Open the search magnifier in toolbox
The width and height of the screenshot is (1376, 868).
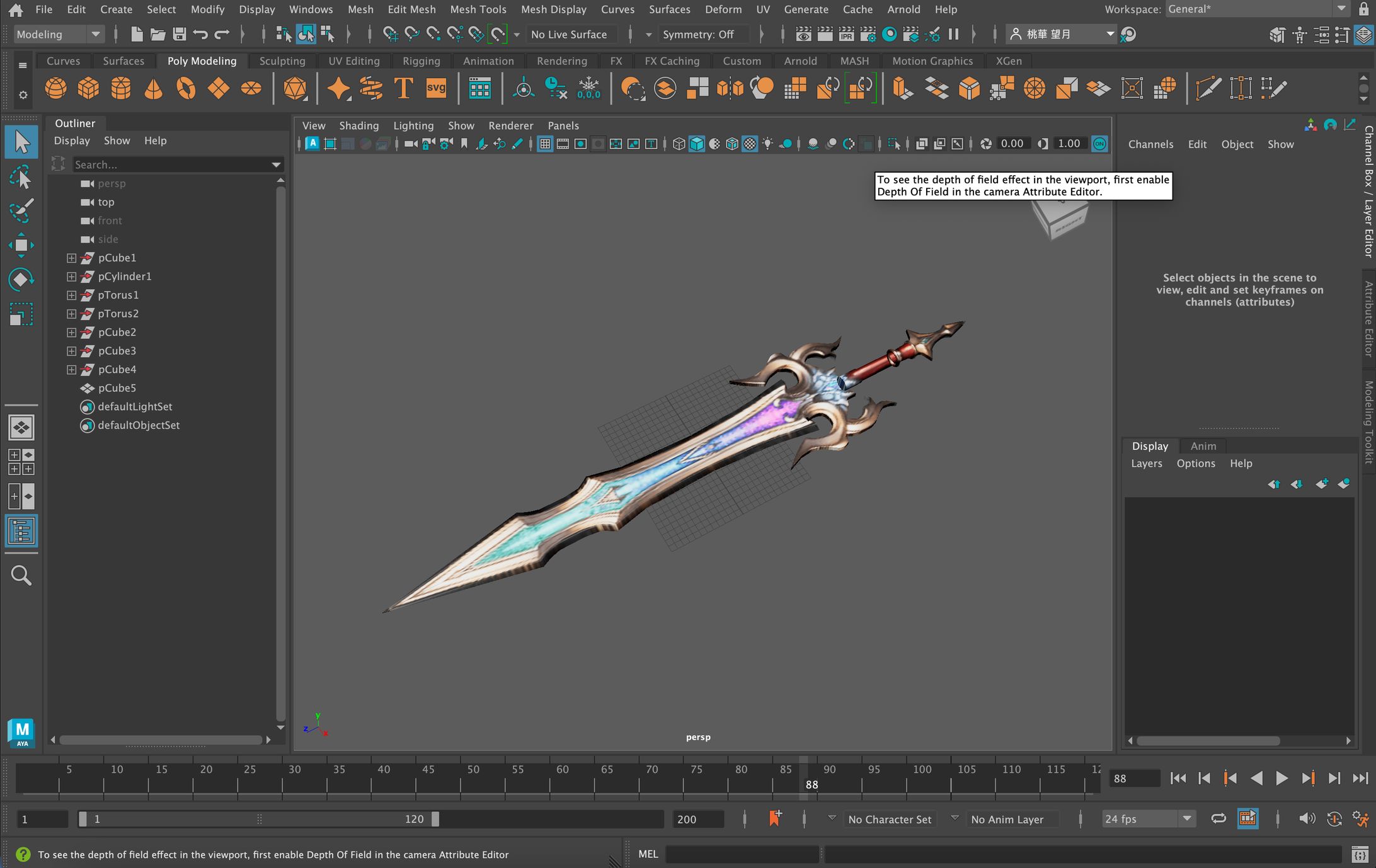21,575
